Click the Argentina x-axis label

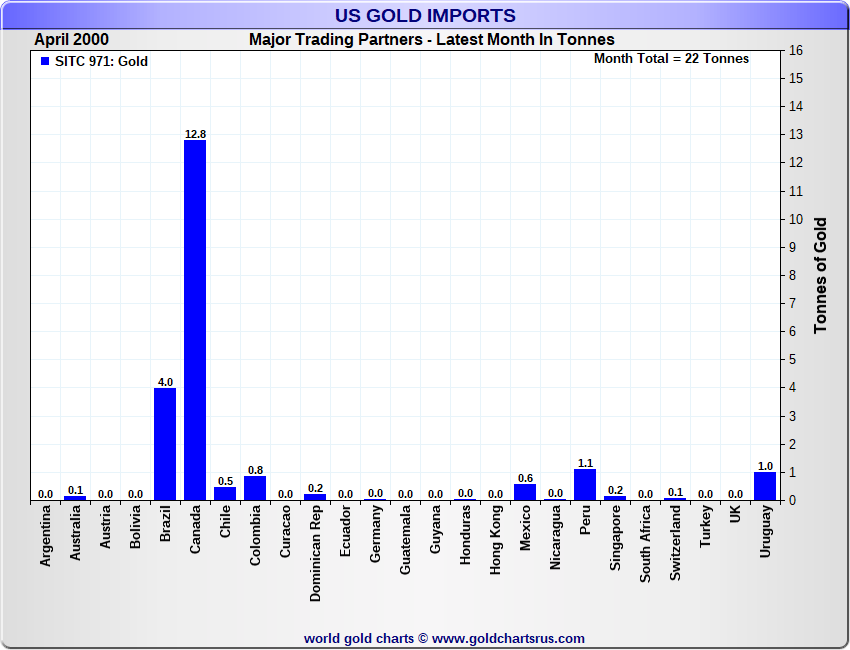(x=46, y=537)
